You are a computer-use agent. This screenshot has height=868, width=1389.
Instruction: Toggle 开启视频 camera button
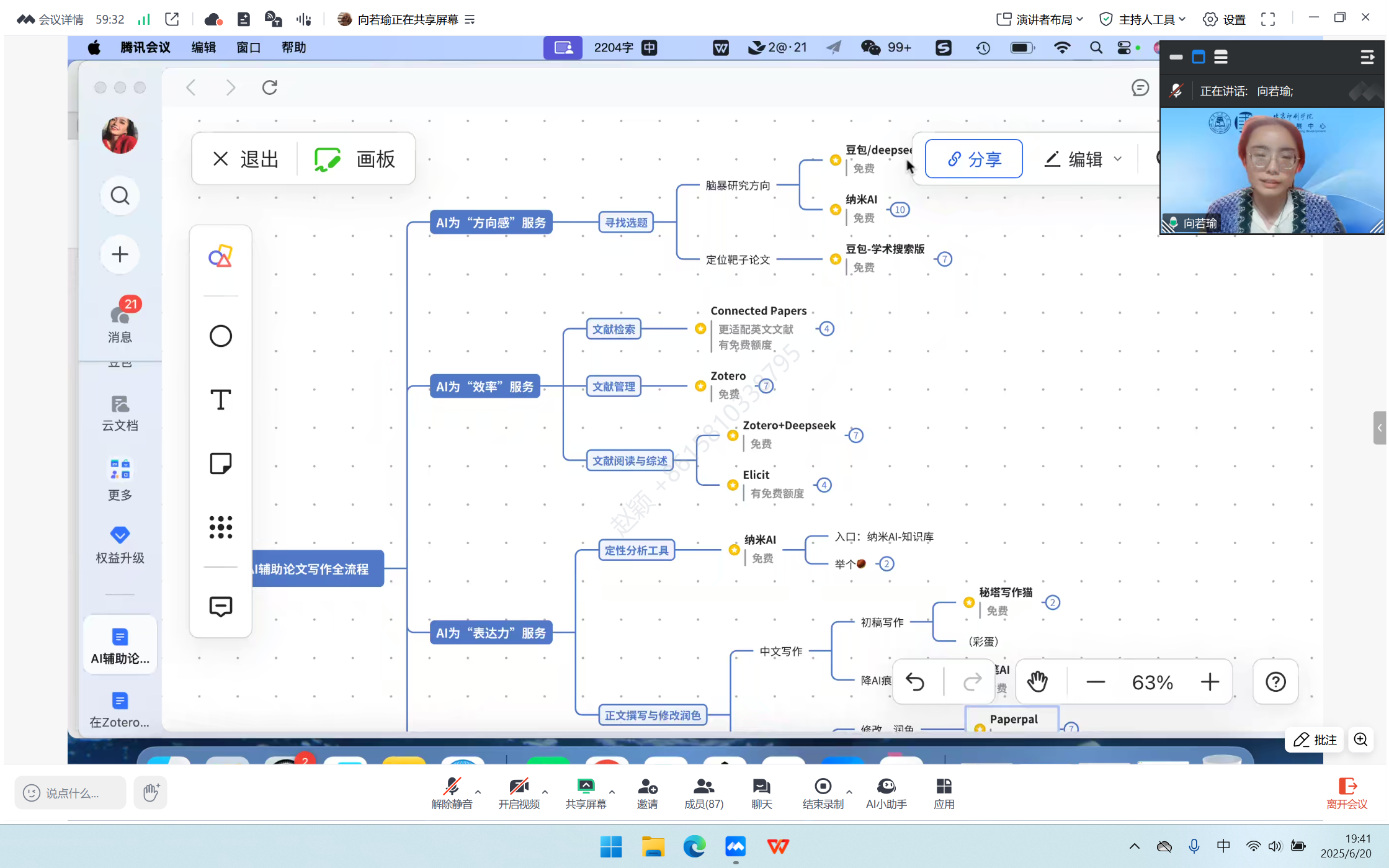coord(519,794)
